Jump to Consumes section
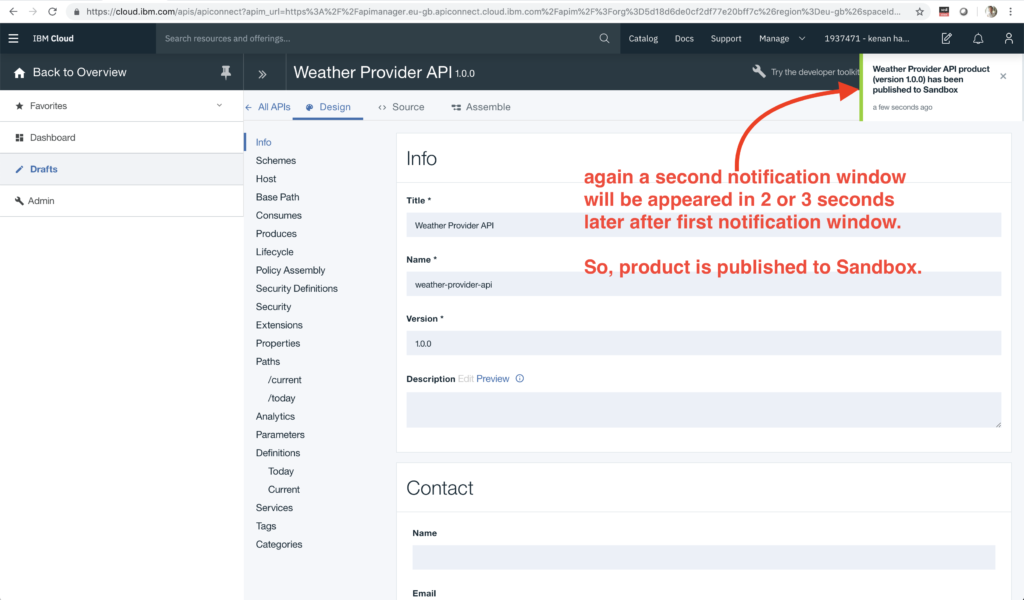 pos(279,215)
